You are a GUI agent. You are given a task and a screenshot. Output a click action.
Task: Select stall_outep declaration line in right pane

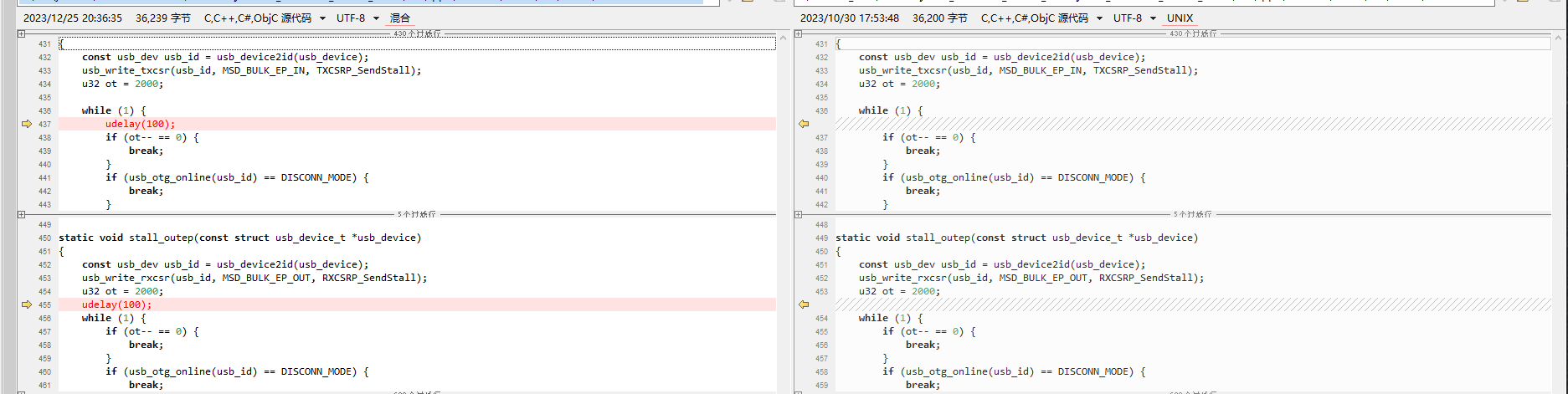point(1016,238)
